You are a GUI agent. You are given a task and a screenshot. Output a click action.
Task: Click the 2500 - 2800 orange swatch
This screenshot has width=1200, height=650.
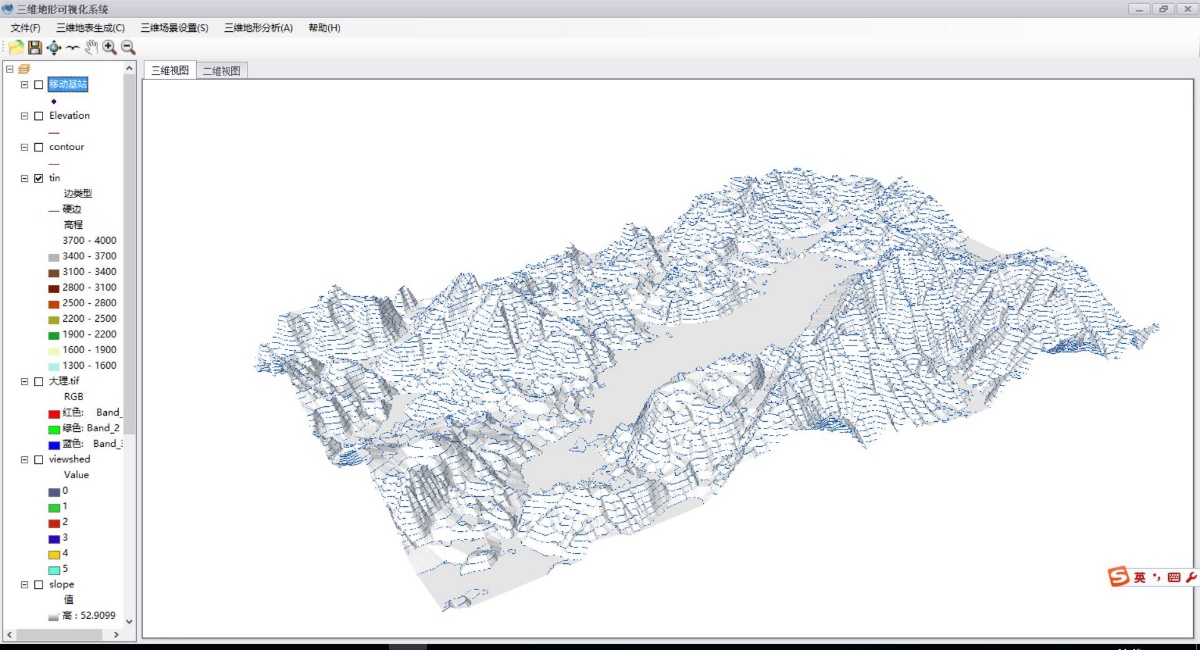coord(54,304)
